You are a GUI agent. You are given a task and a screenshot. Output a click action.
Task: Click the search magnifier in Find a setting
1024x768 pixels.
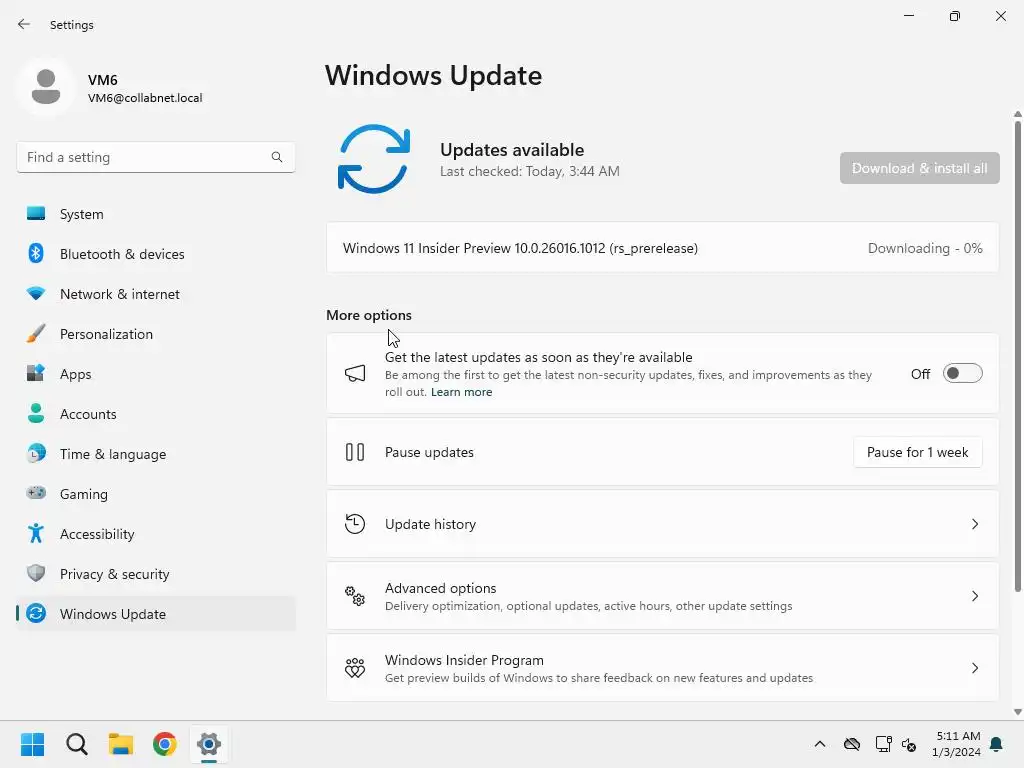(x=277, y=157)
